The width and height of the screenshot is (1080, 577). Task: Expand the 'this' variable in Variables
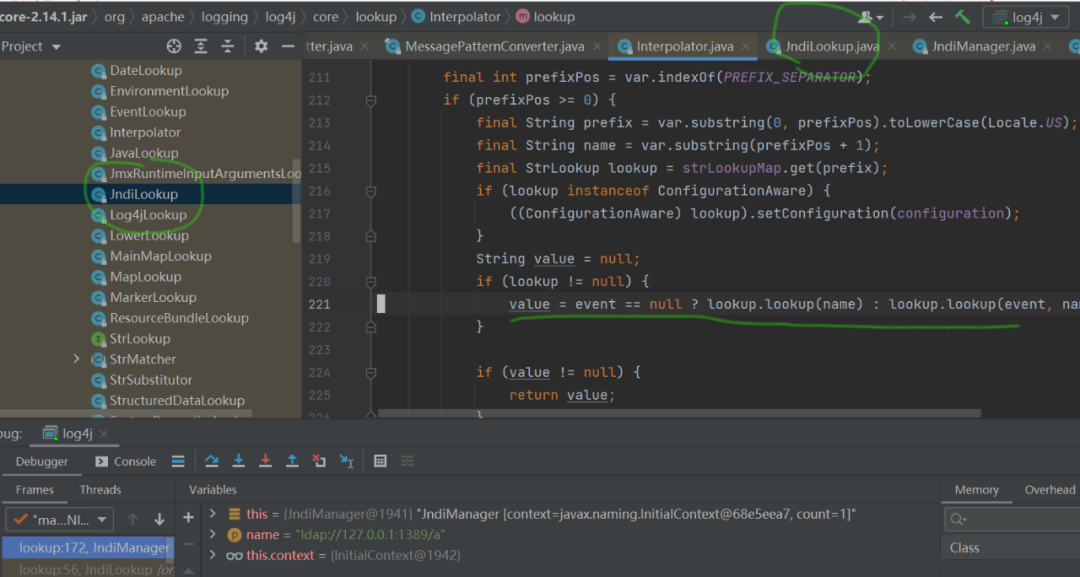coord(212,514)
